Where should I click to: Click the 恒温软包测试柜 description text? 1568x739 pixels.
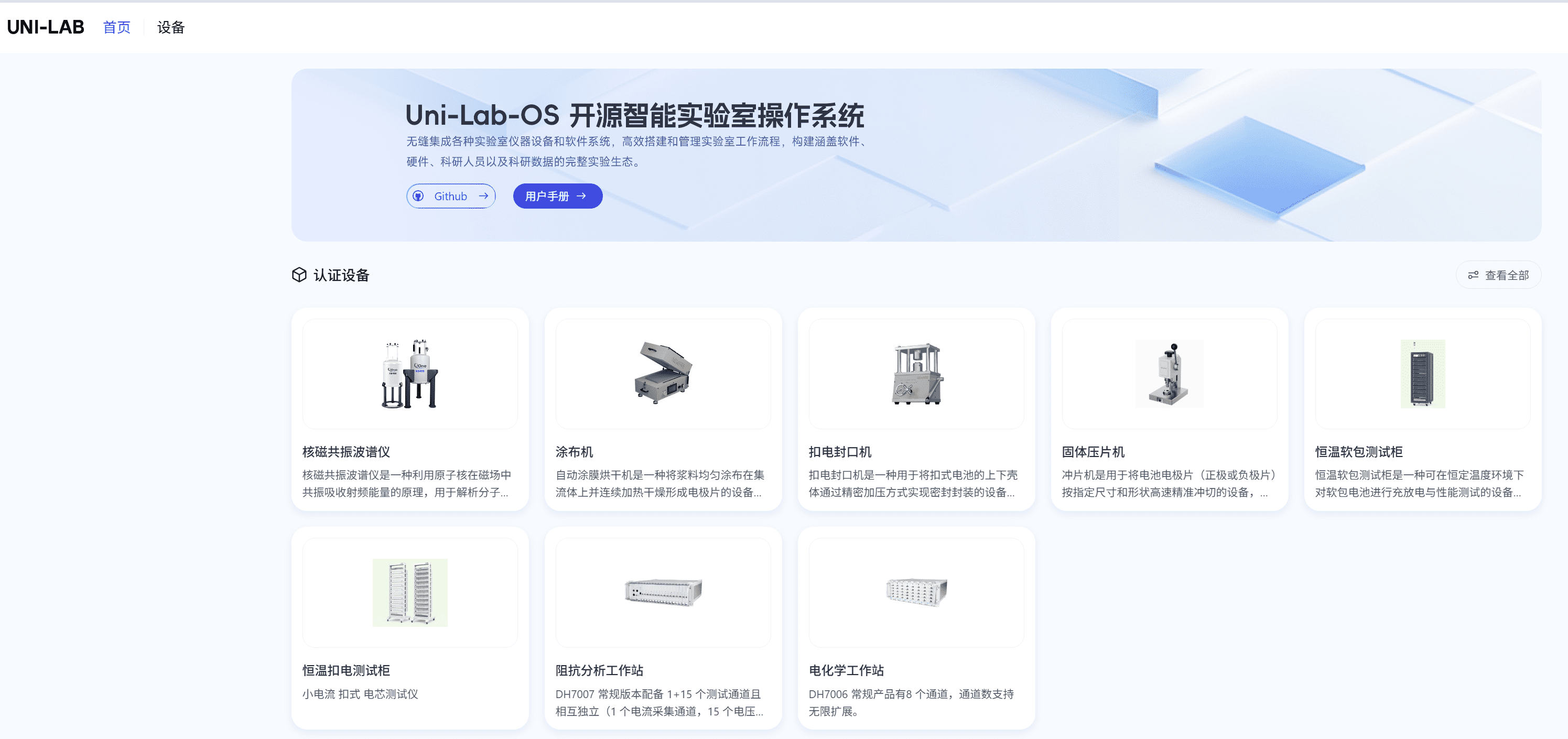click(1420, 483)
